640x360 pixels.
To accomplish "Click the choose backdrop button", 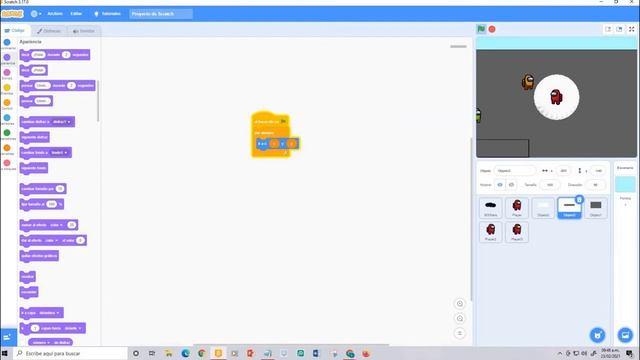I will [625, 335].
